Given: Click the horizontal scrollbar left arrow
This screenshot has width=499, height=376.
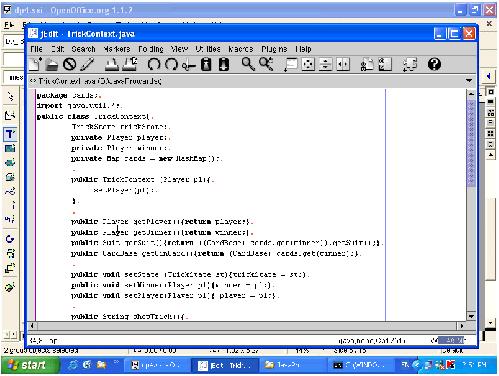Looking at the screenshot, I should point(32,326).
